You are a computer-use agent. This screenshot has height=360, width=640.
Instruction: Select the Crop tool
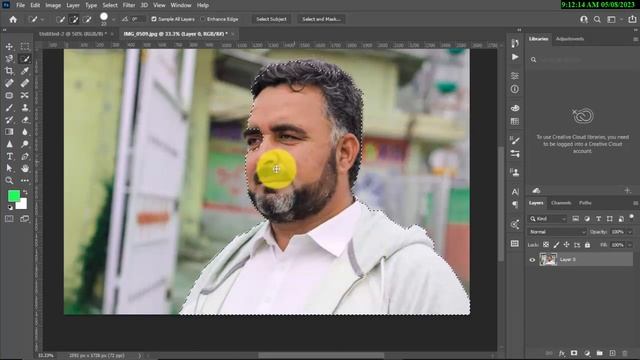coord(9,71)
